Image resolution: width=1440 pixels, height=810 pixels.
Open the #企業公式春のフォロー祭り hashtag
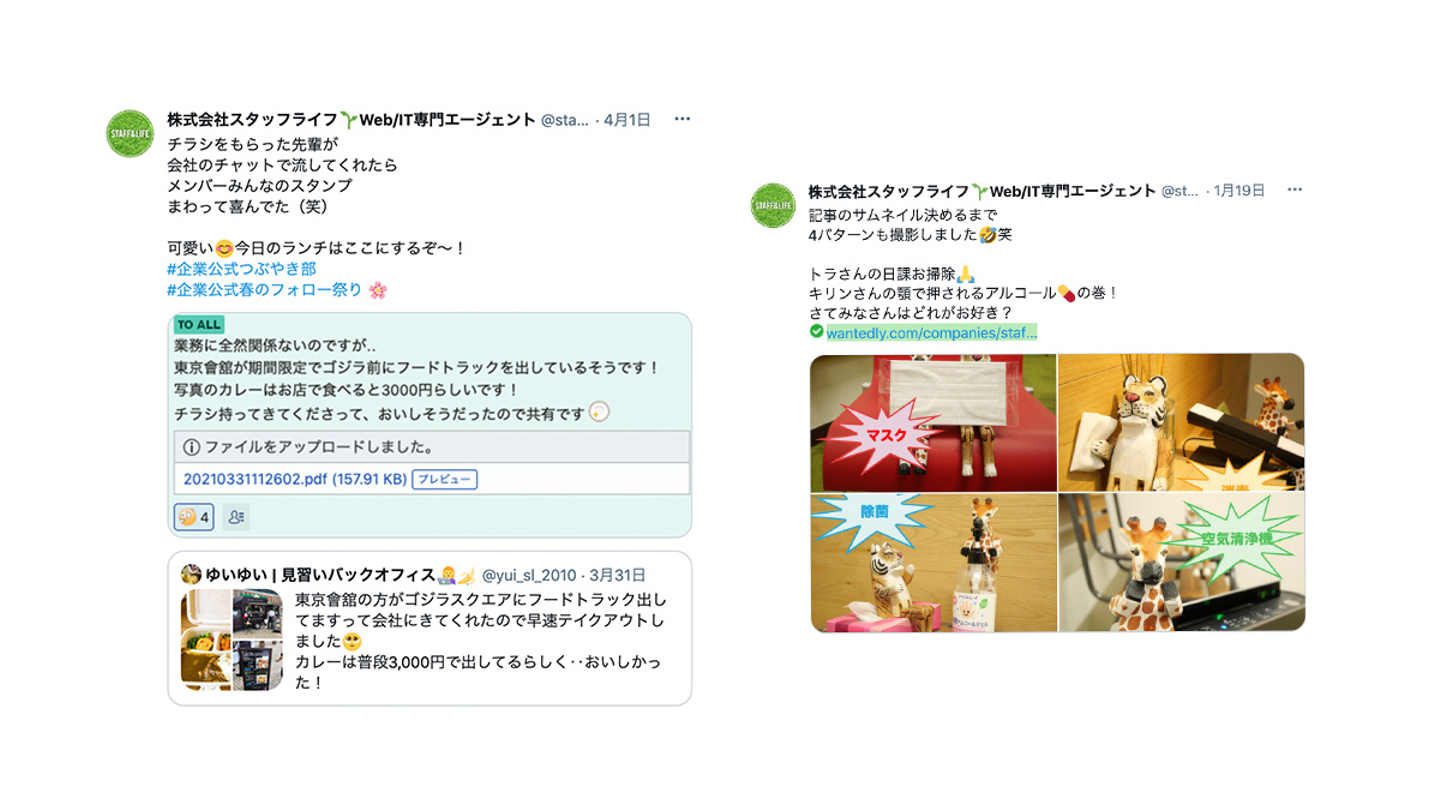(265, 290)
